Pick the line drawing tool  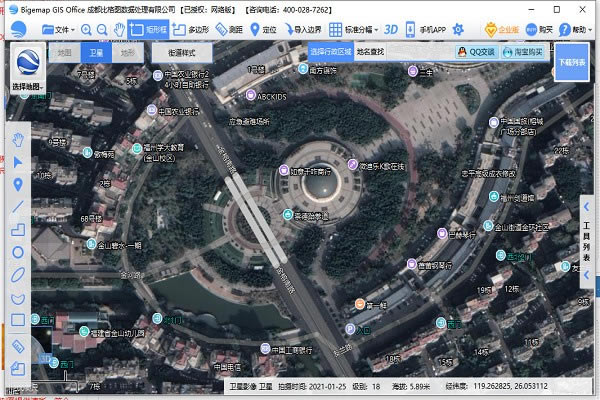[x=17, y=207]
